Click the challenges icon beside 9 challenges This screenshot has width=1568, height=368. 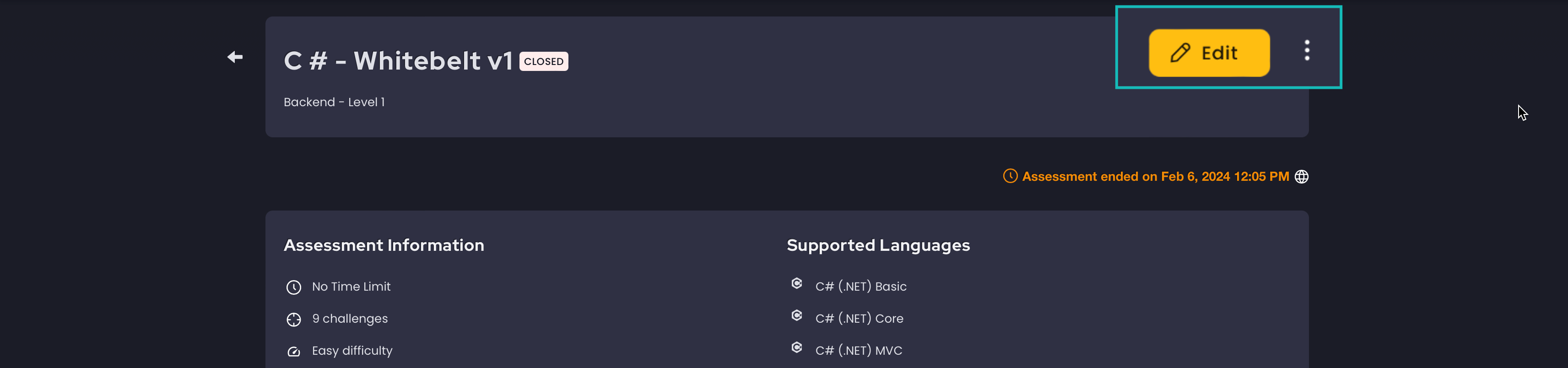click(x=294, y=319)
